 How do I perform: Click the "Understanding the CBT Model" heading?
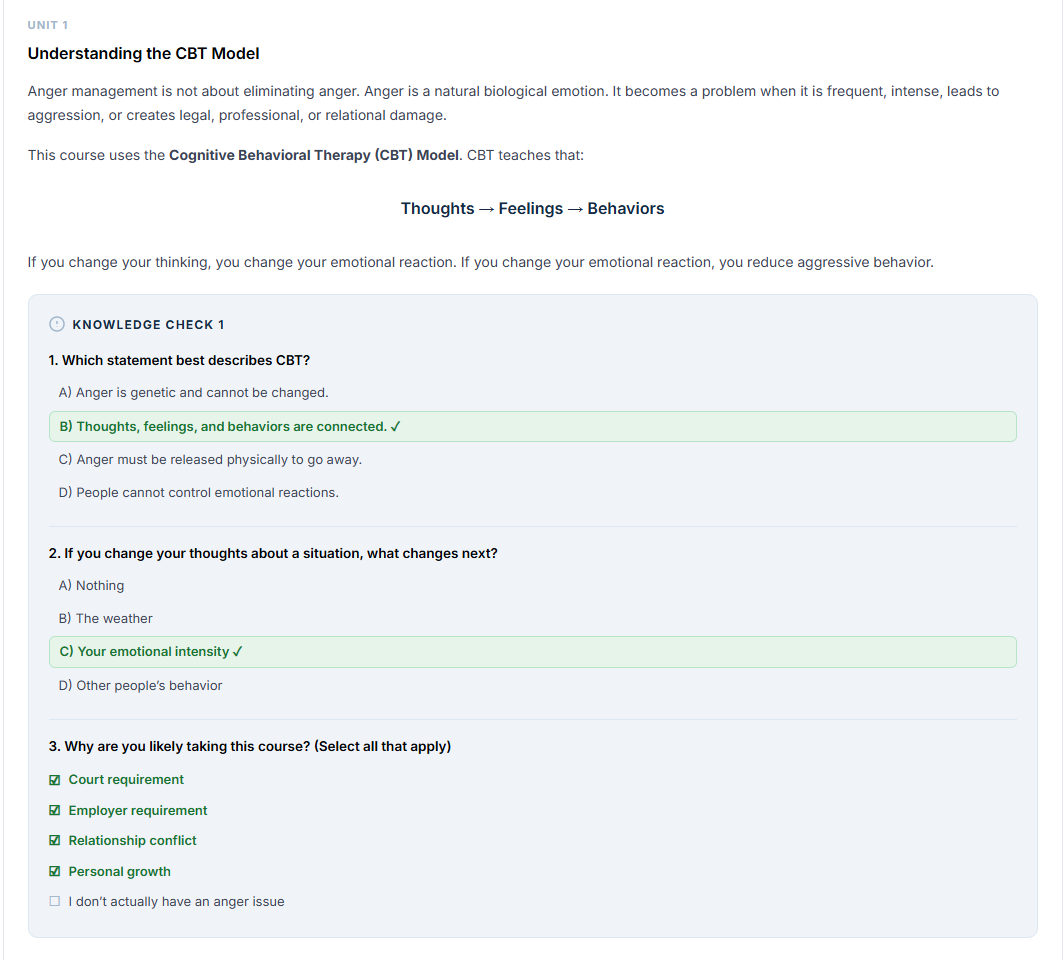143,53
